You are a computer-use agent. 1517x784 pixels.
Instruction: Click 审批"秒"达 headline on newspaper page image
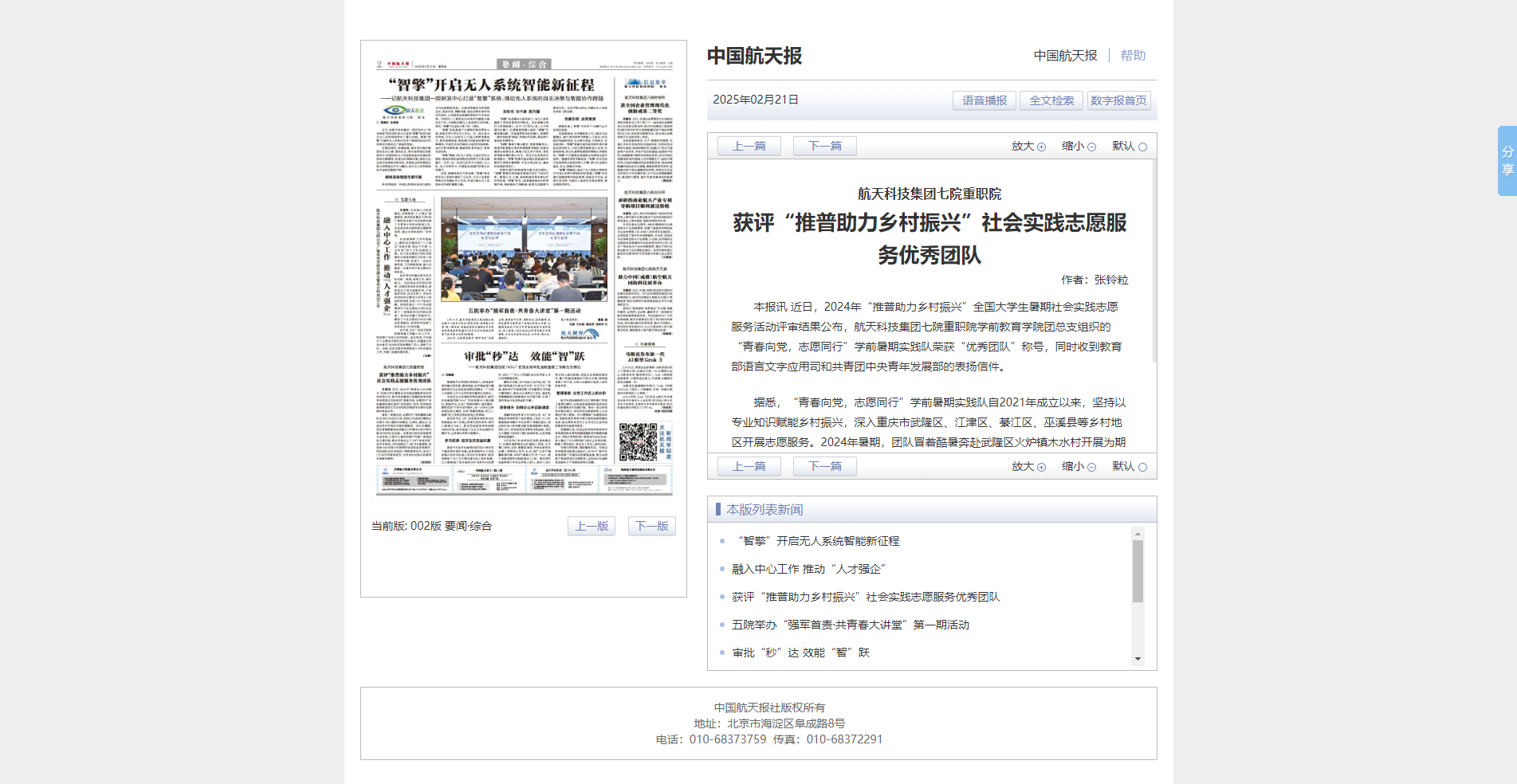tap(525, 356)
